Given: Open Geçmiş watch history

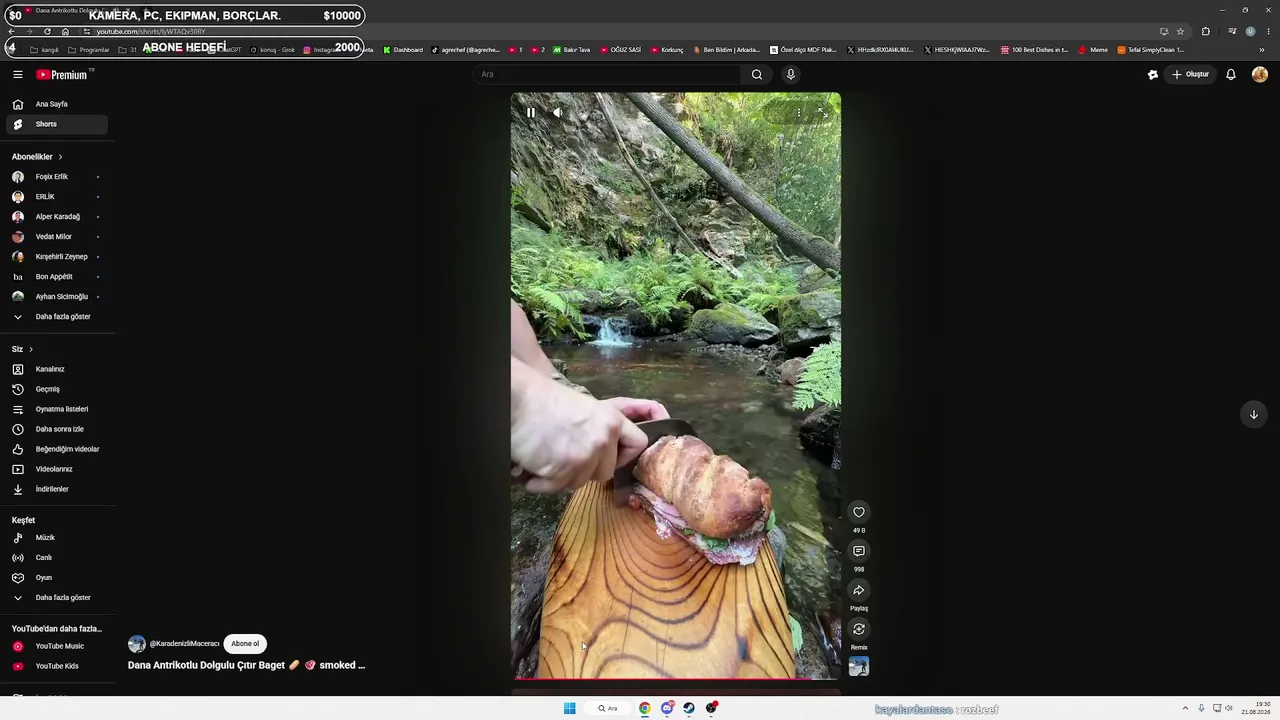Looking at the screenshot, I should click(x=57, y=389).
